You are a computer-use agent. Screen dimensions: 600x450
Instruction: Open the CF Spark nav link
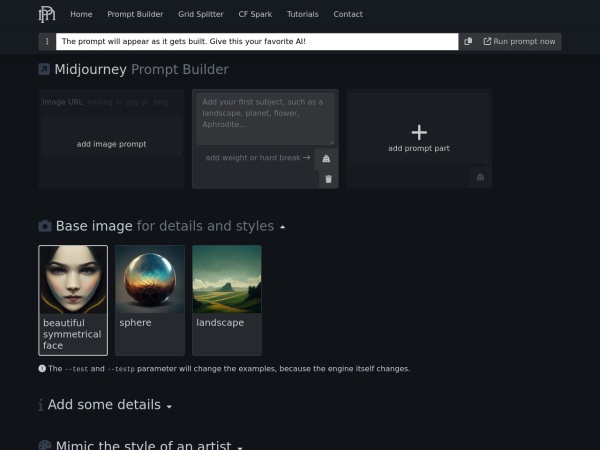[x=255, y=15]
